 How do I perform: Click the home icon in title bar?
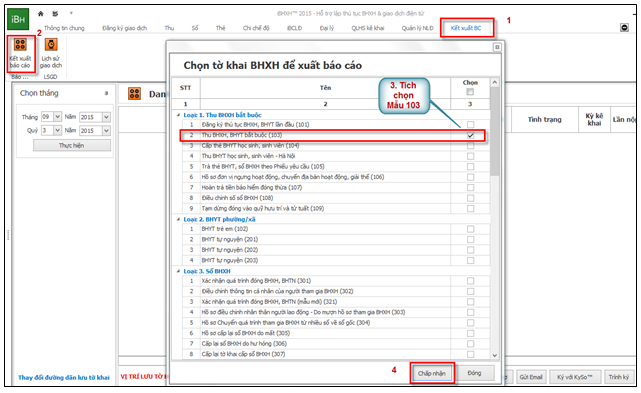pyautogui.click(x=40, y=13)
